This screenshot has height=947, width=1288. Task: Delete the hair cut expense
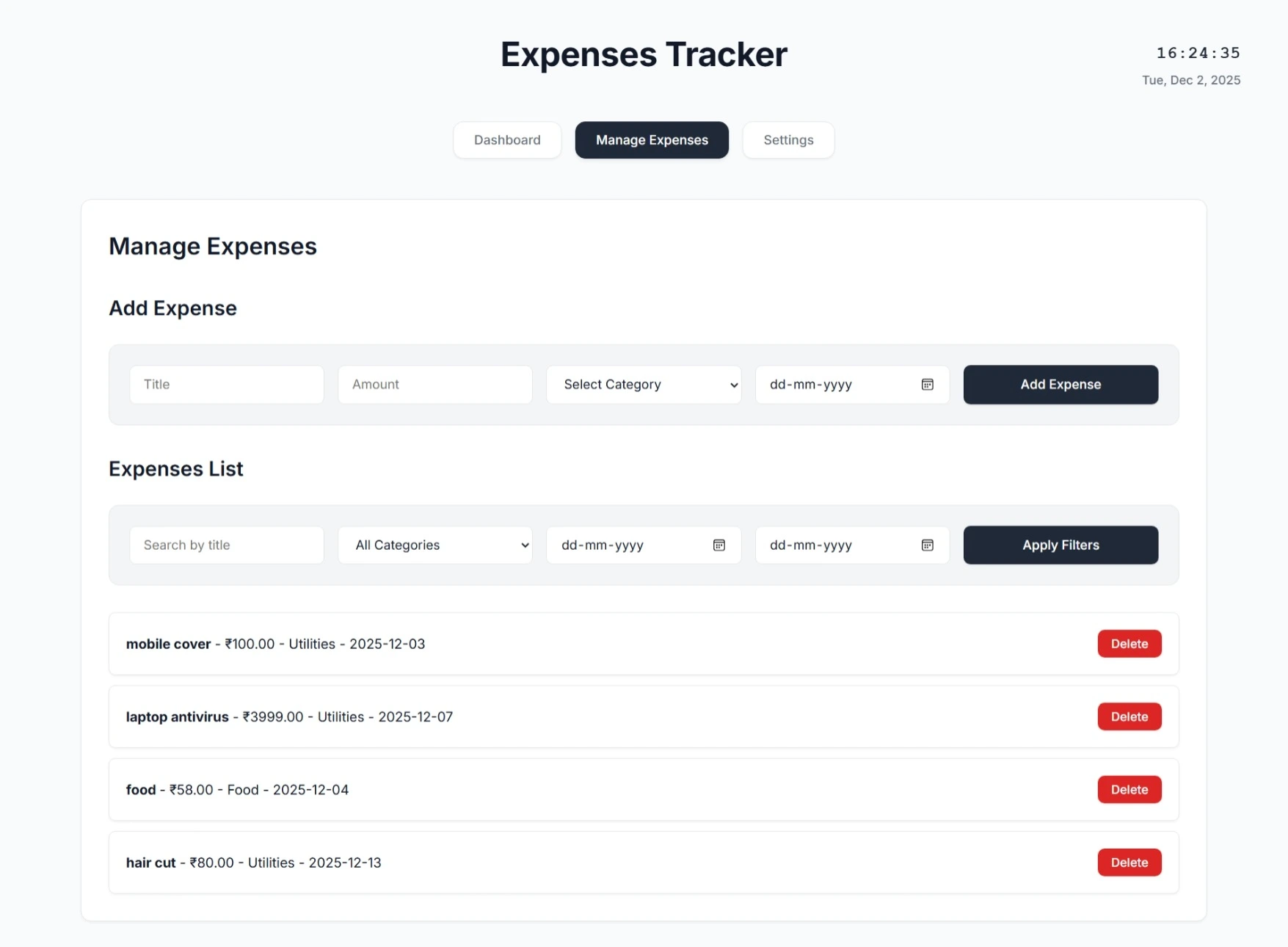click(x=1129, y=863)
